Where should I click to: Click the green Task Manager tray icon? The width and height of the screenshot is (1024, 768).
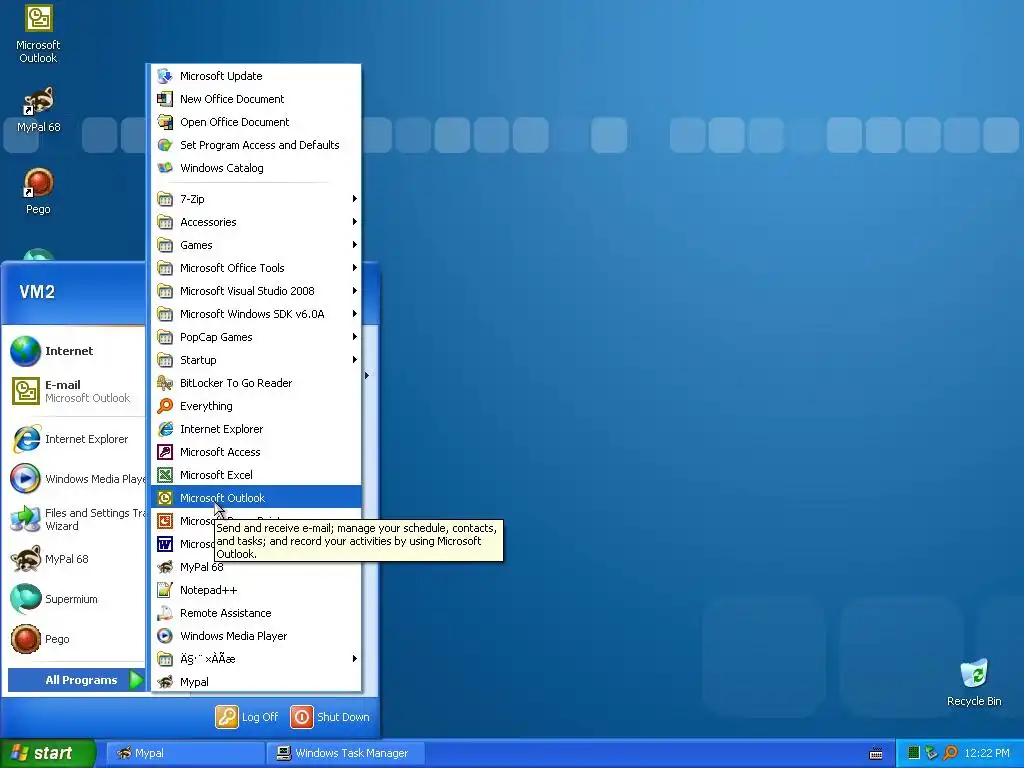914,753
